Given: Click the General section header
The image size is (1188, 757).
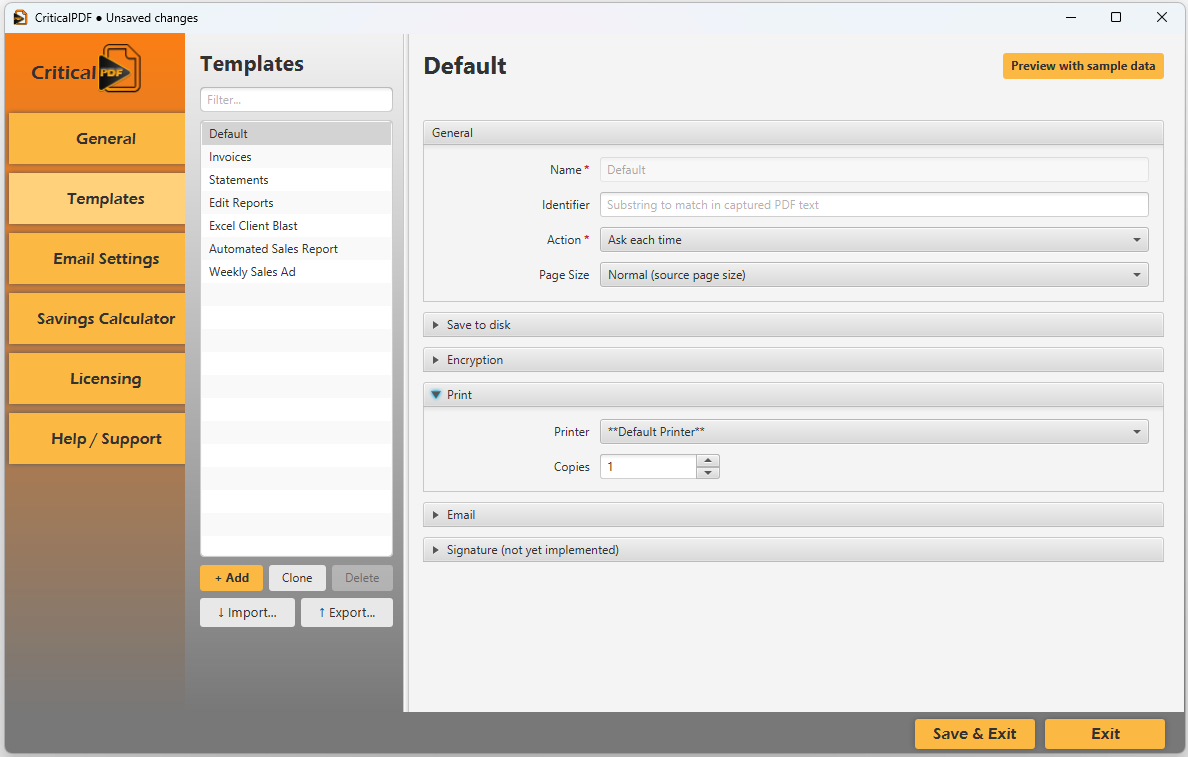Looking at the screenshot, I should 793,133.
